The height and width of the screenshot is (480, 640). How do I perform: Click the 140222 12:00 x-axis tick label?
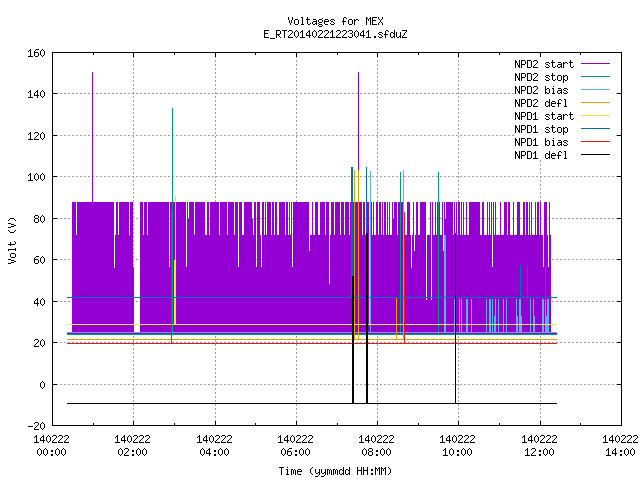click(539, 446)
